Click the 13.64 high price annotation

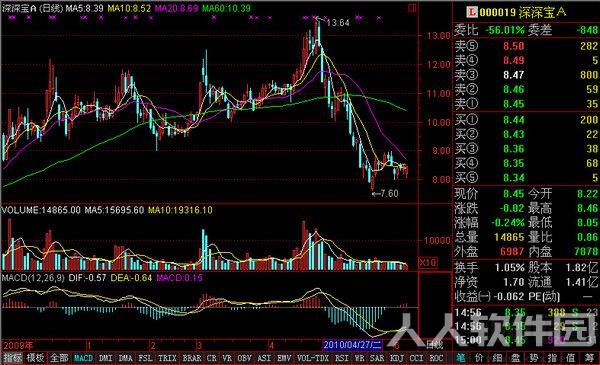pos(338,23)
